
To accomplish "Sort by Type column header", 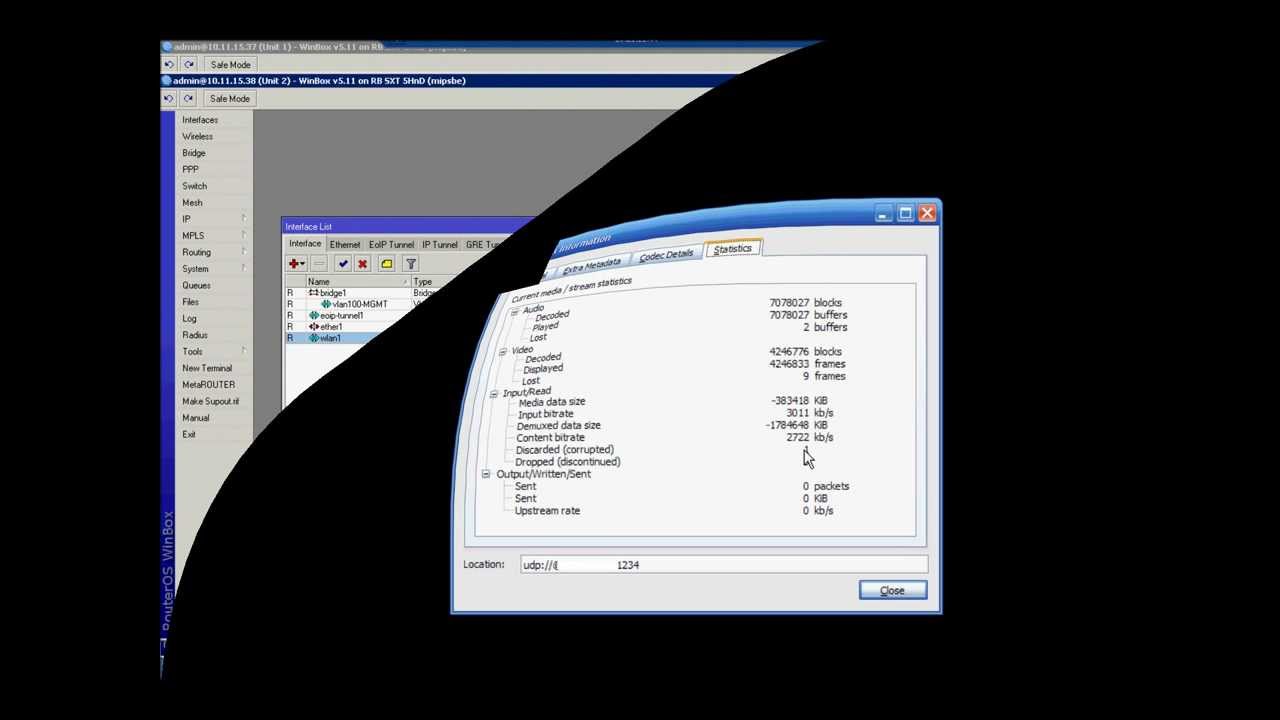I will (424, 282).
